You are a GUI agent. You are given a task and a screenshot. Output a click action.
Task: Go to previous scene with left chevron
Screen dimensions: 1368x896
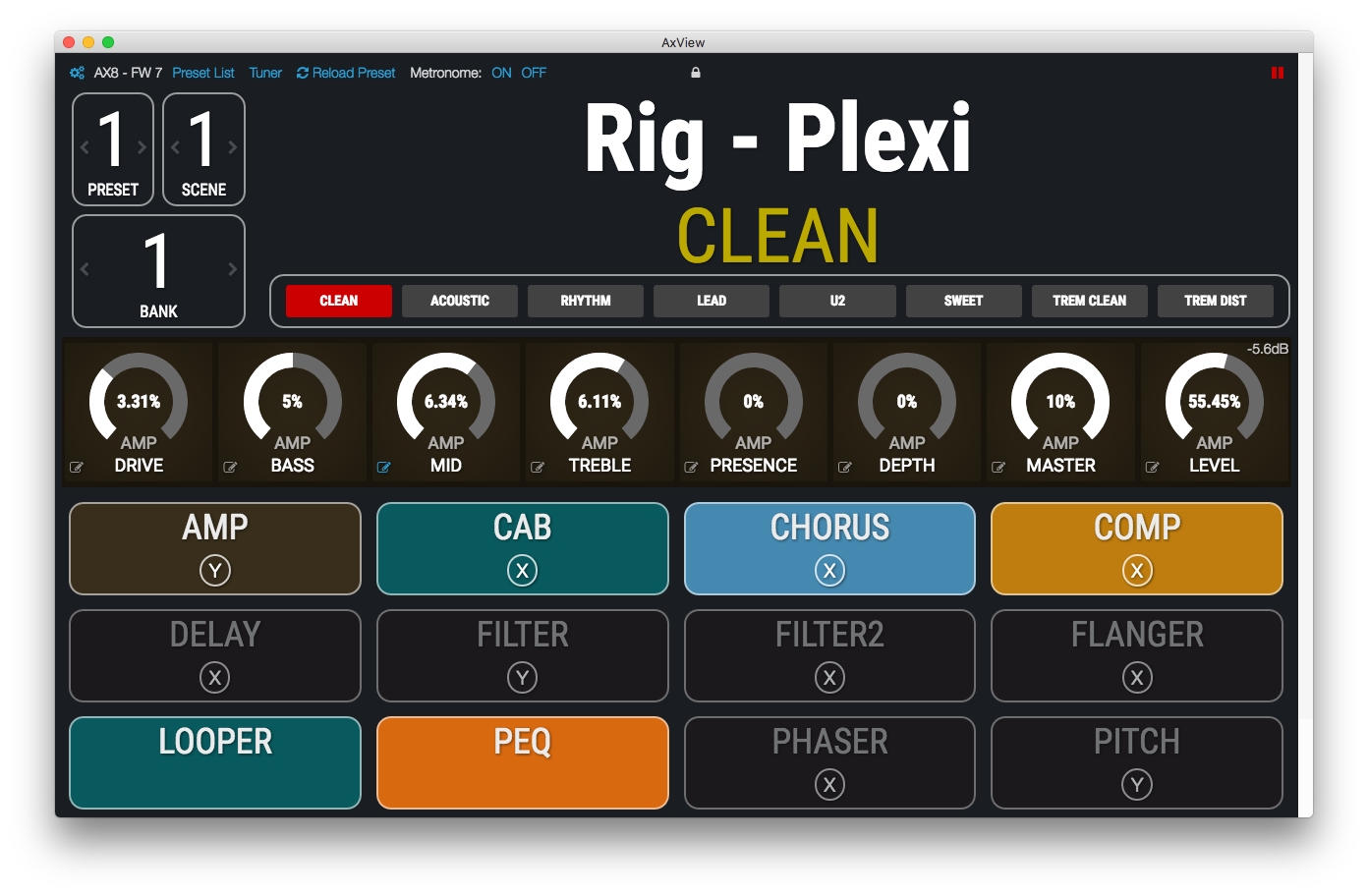pyautogui.click(x=175, y=147)
